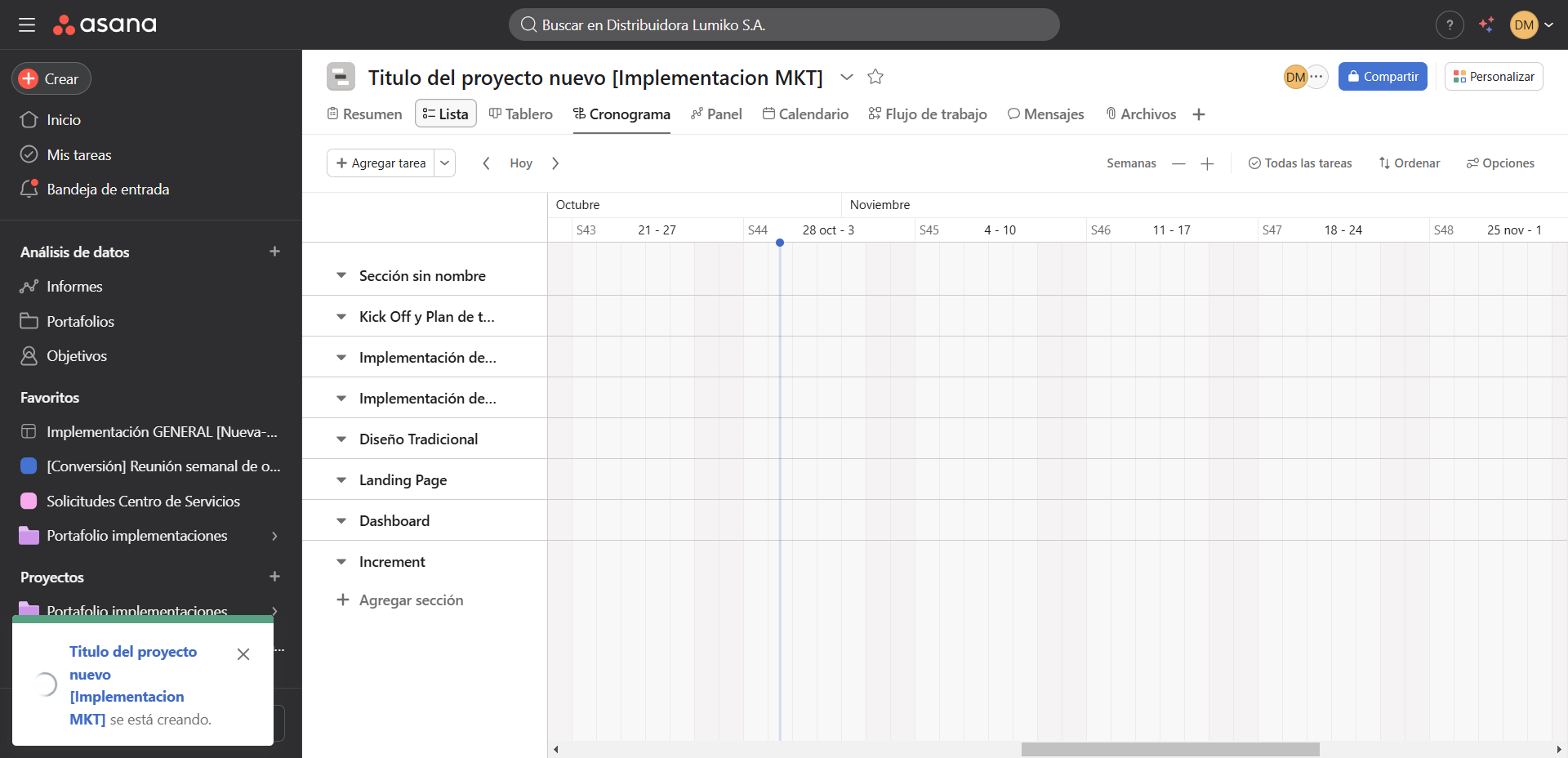The width and height of the screenshot is (1568, 758).
Task: Switch to the Mensajes tab
Action: (x=1046, y=114)
